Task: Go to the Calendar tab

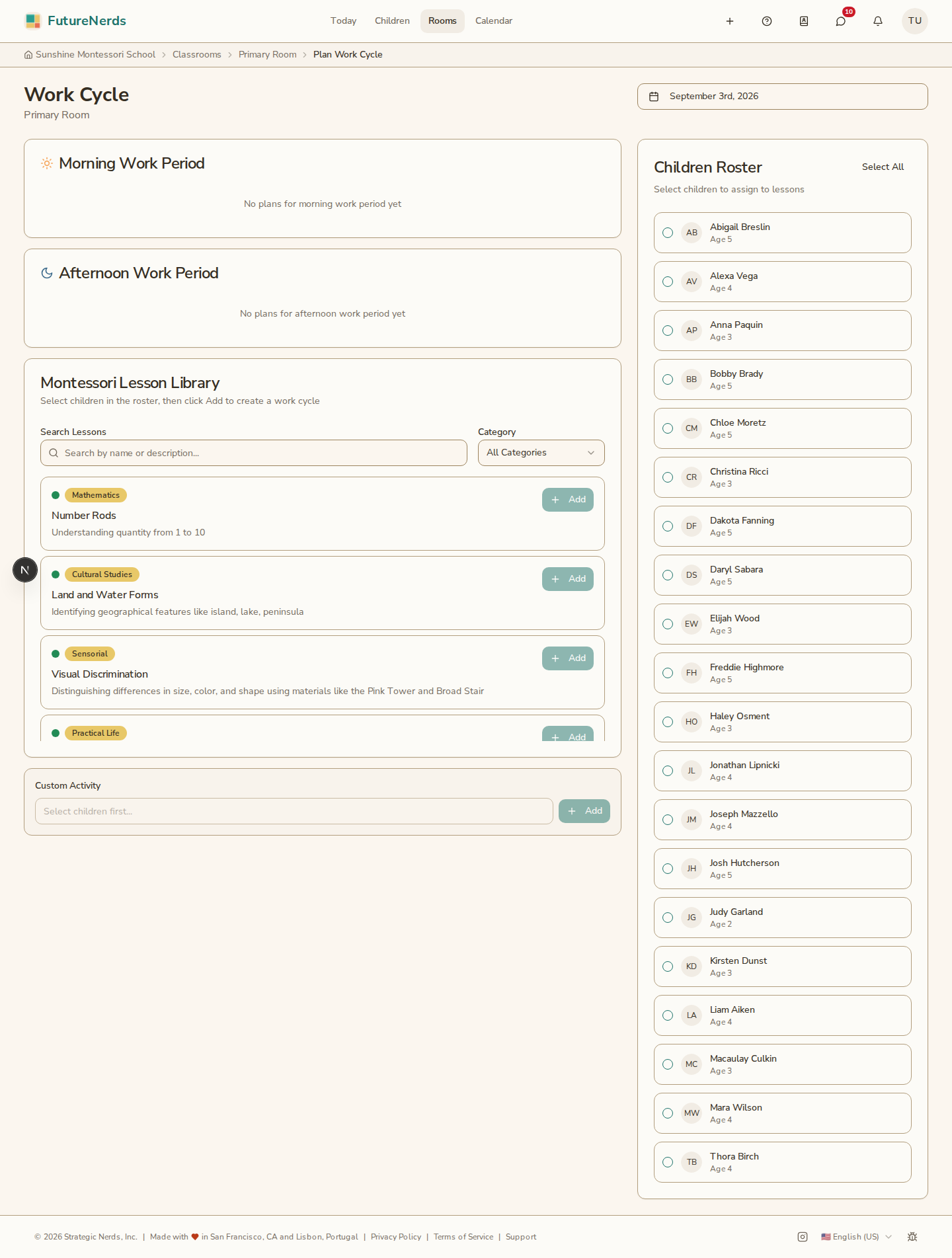Action: [494, 21]
